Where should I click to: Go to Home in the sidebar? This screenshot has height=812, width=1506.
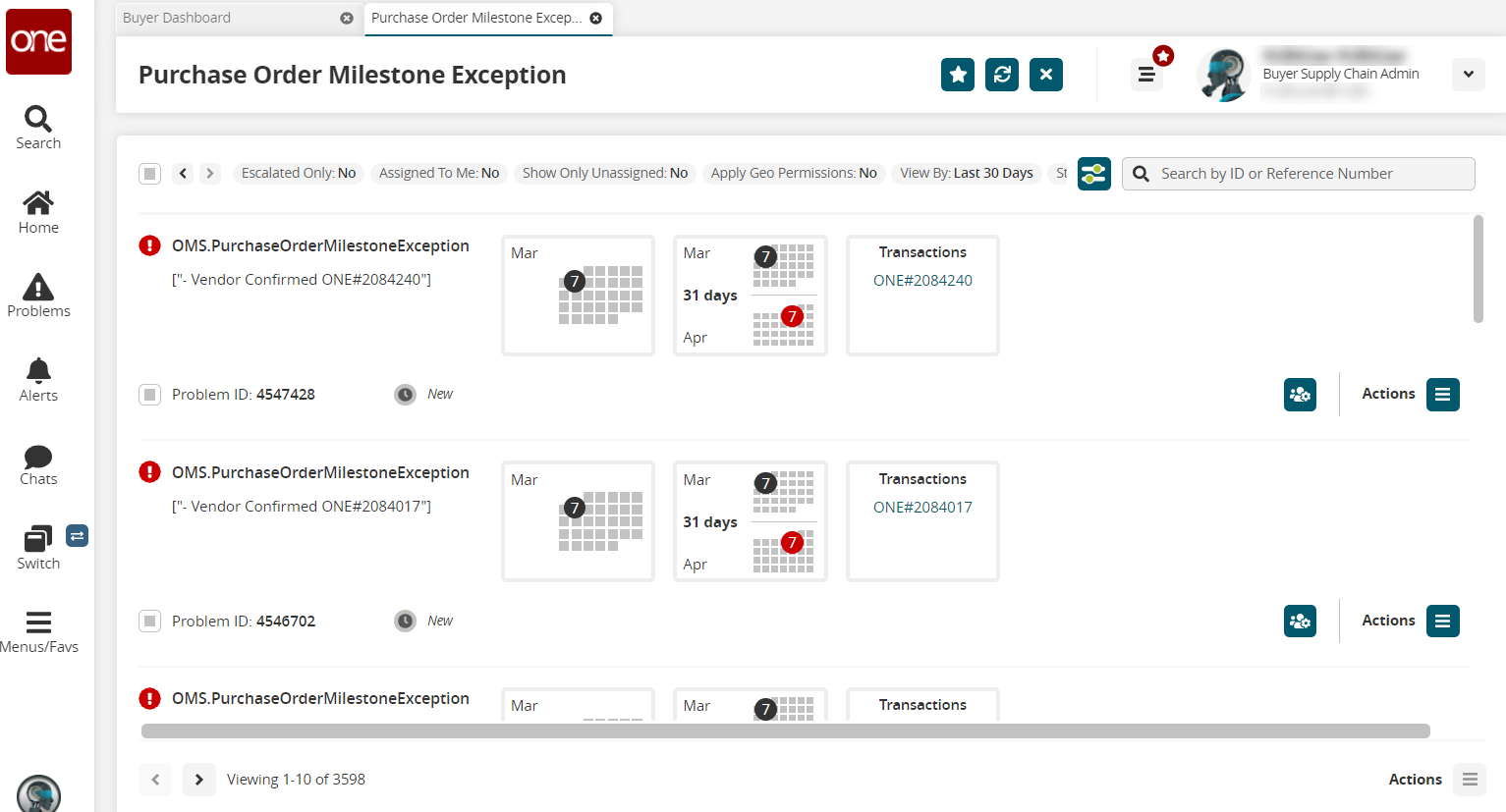point(38,212)
